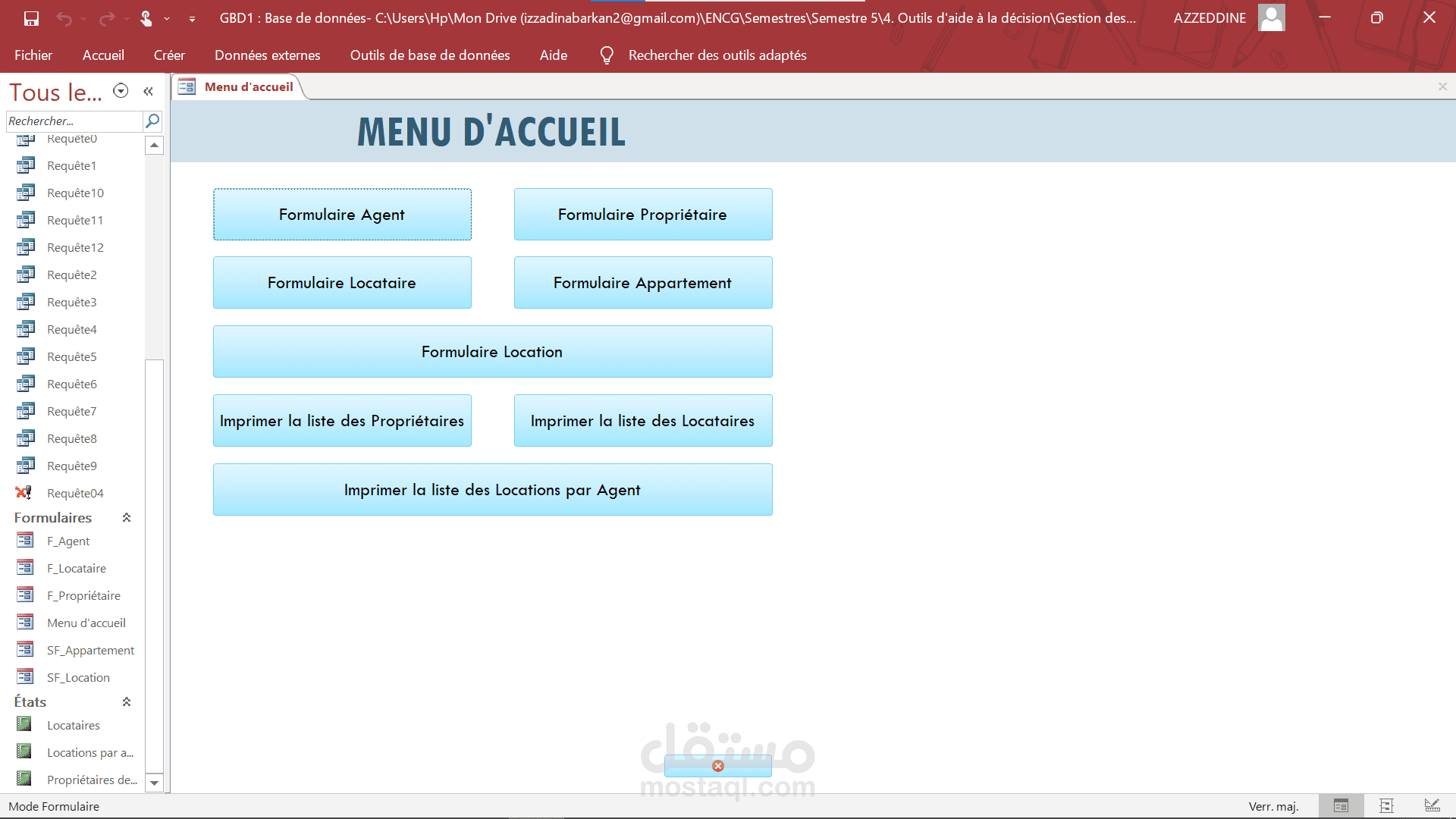Click Imprimer la liste des Propriétaires button
Viewport: 1456px width, 819px height.
point(342,421)
